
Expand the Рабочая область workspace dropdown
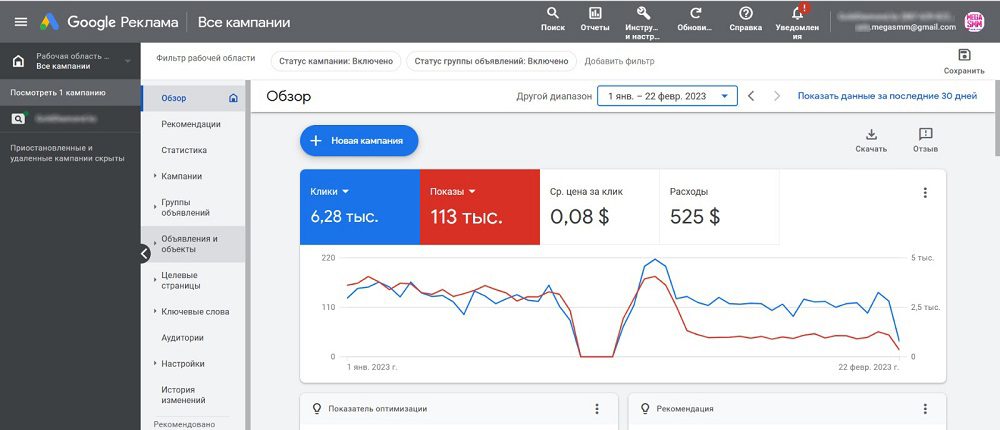(x=128, y=61)
